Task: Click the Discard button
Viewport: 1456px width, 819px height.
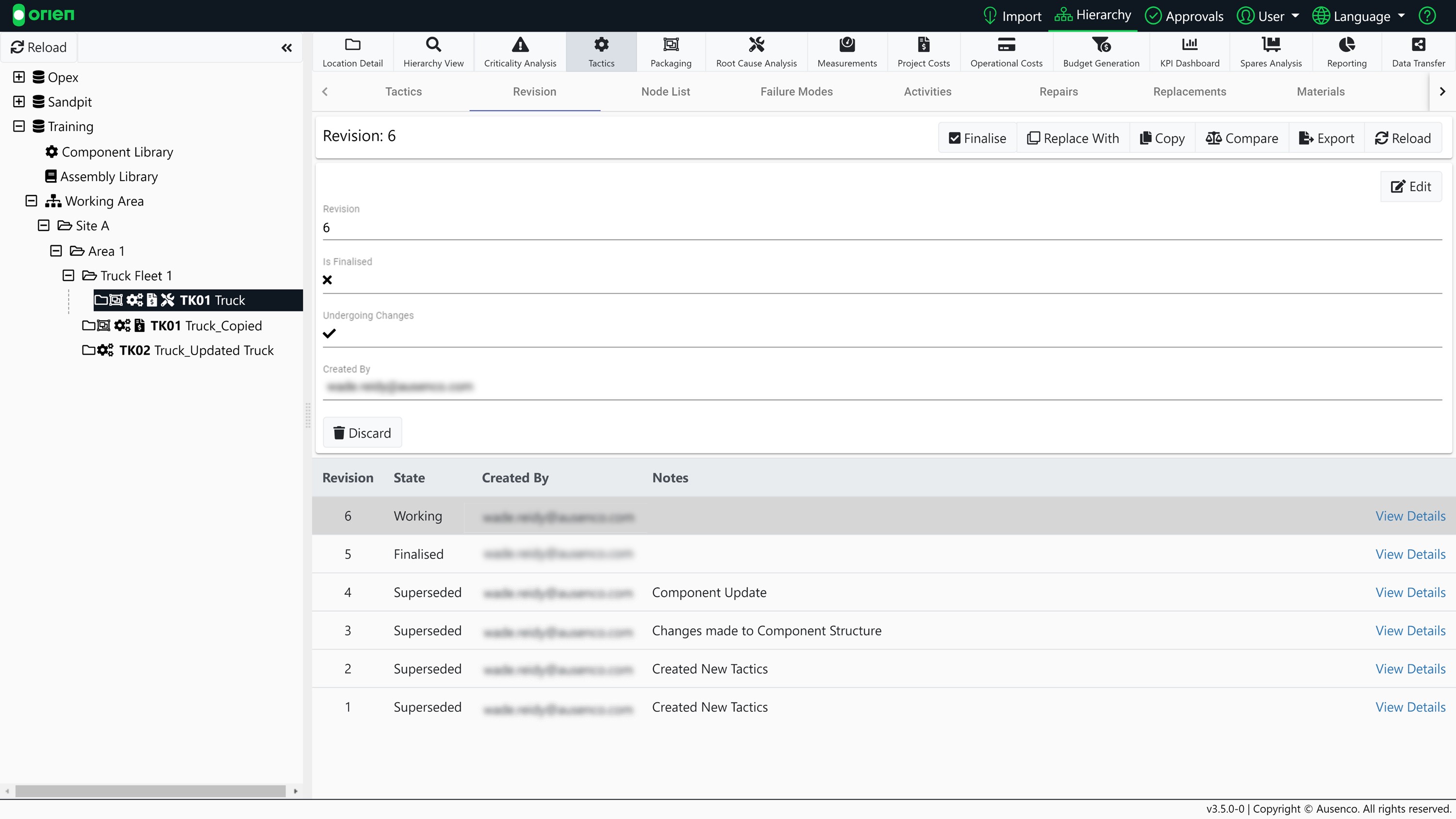Action: point(362,433)
